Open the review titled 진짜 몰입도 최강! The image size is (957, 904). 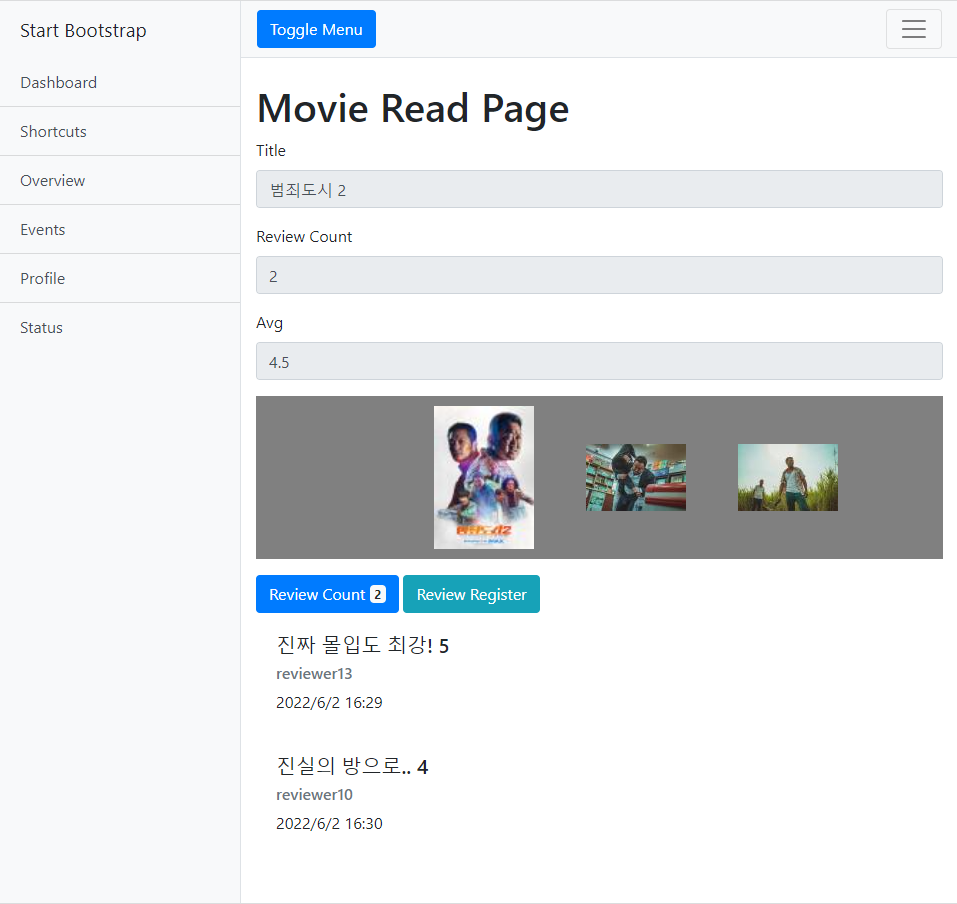[x=362, y=645]
